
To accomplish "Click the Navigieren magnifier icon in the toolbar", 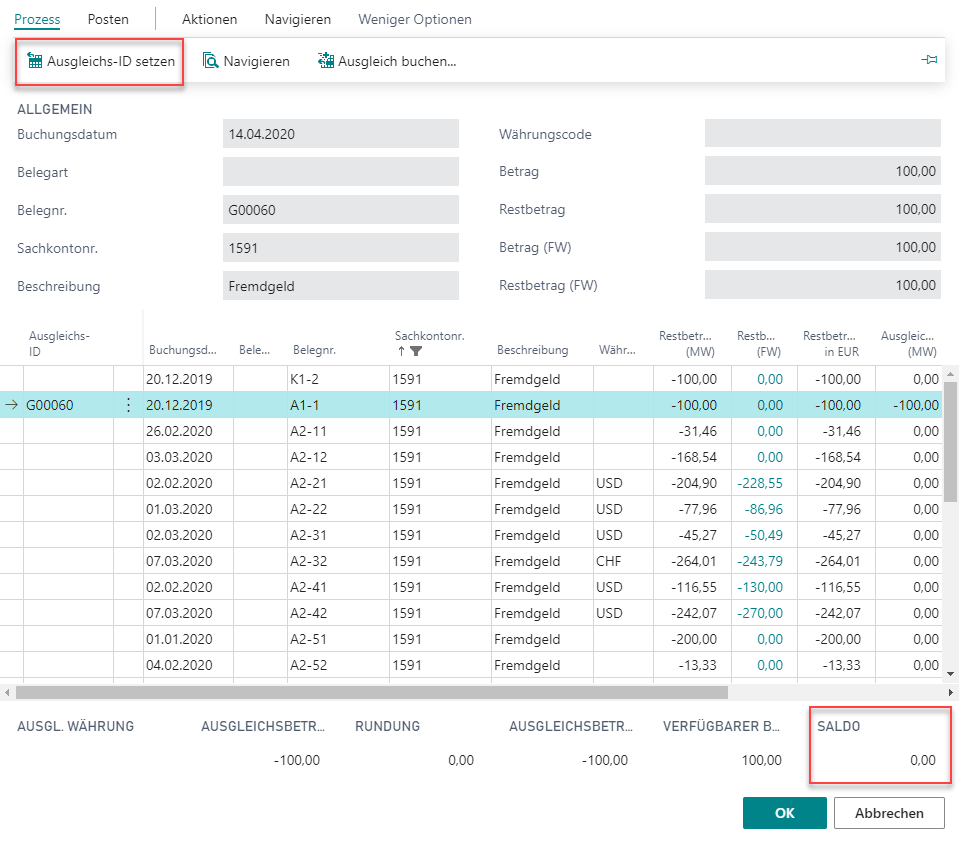I will pos(210,61).
